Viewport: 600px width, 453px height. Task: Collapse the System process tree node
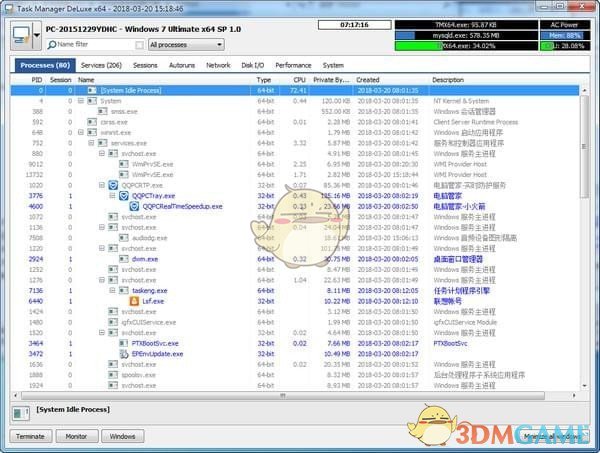click(81, 101)
